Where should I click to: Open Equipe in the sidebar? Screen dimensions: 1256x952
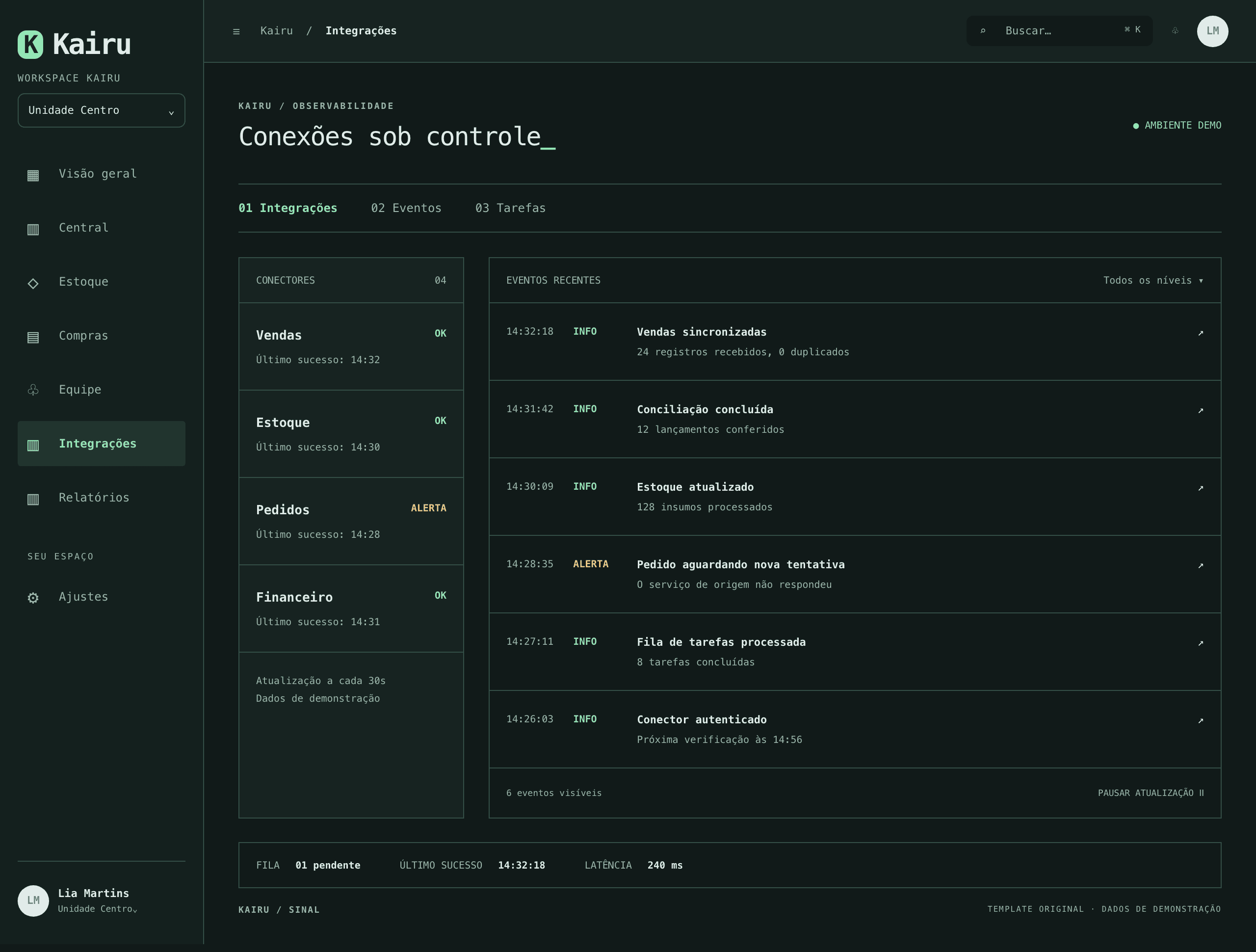(101, 390)
